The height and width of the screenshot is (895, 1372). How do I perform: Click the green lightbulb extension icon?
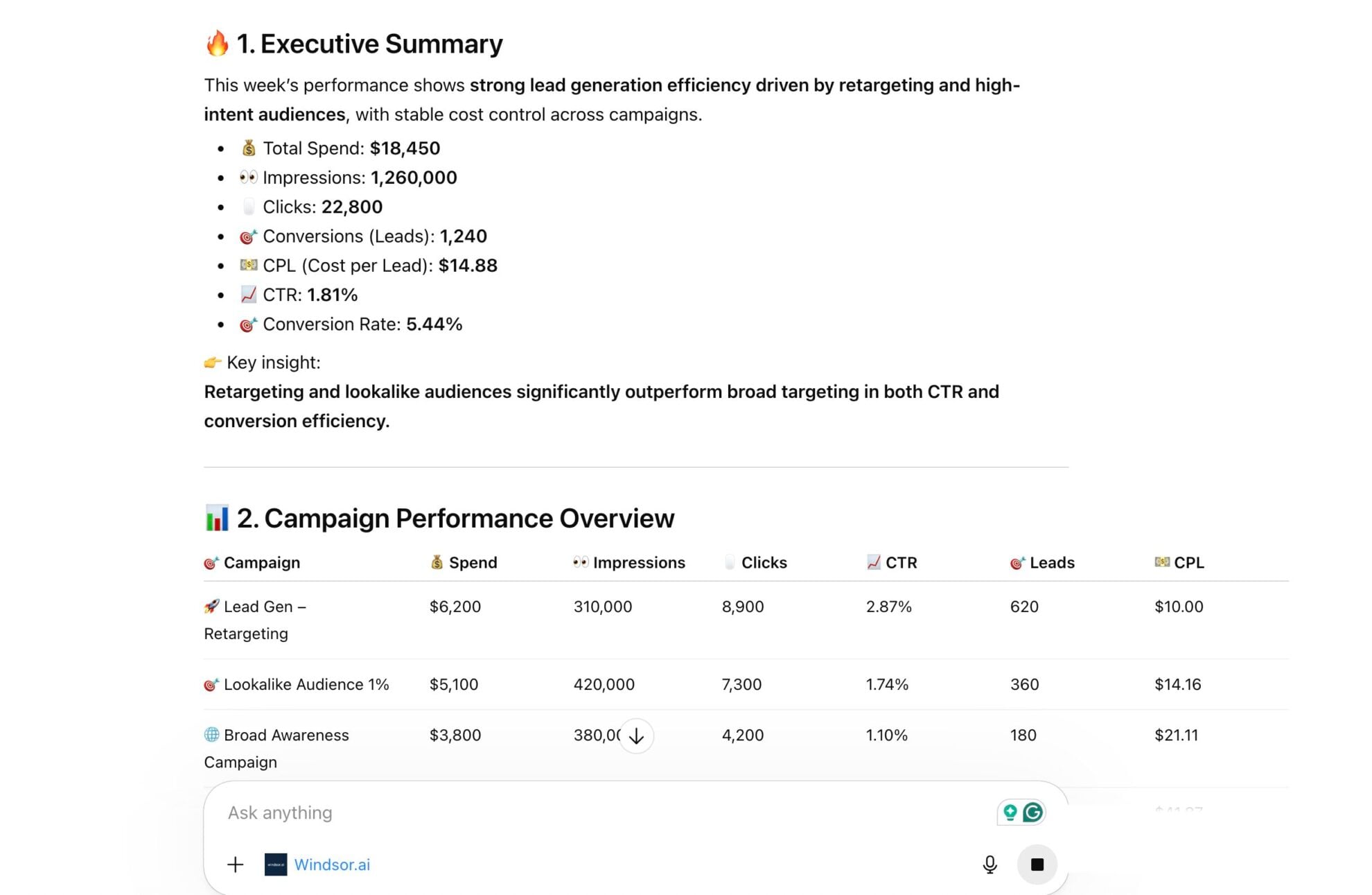[x=1010, y=811]
